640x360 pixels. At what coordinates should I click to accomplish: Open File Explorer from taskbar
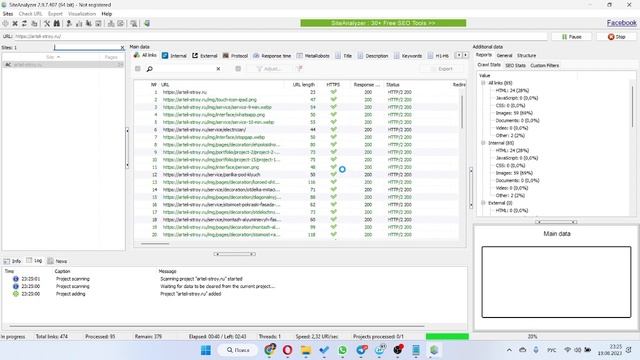tap(306, 350)
